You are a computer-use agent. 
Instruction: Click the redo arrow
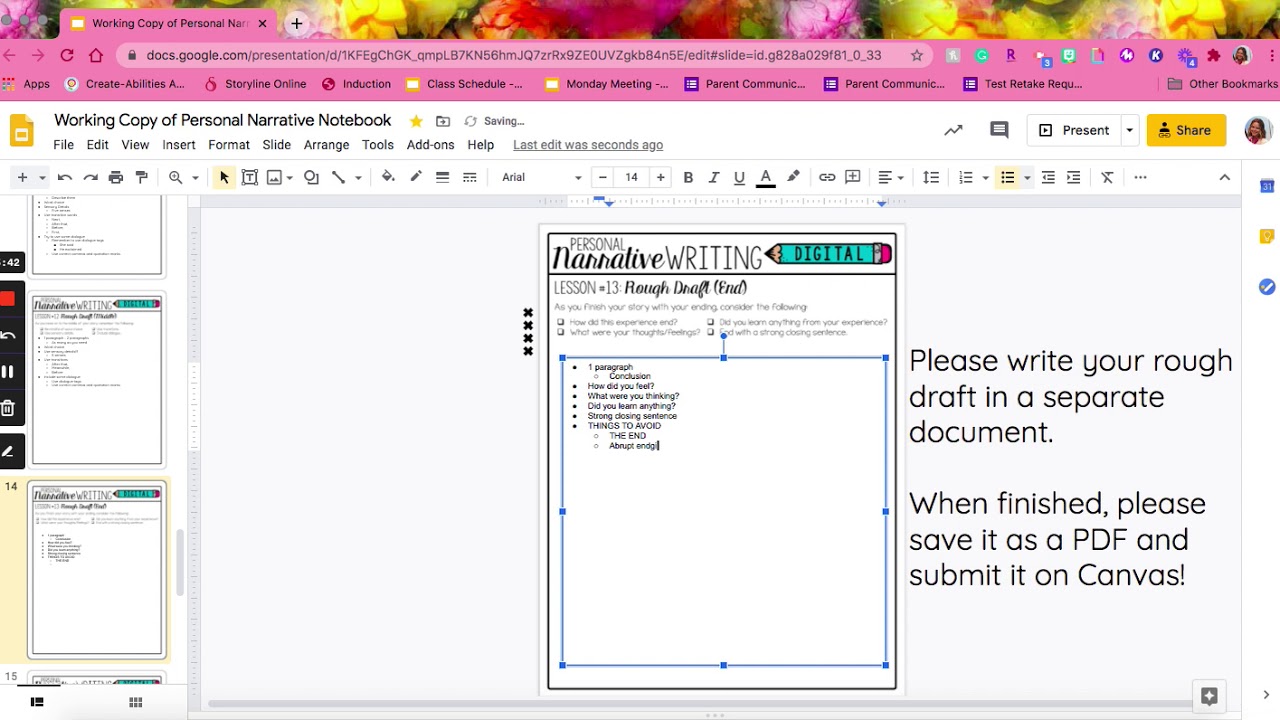pyautogui.click(x=90, y=177)
